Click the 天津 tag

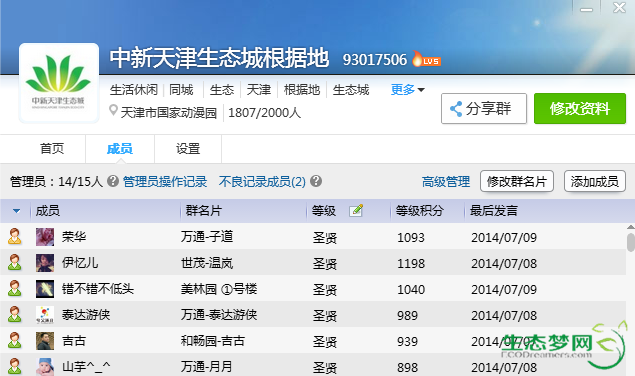coord(259,90)
